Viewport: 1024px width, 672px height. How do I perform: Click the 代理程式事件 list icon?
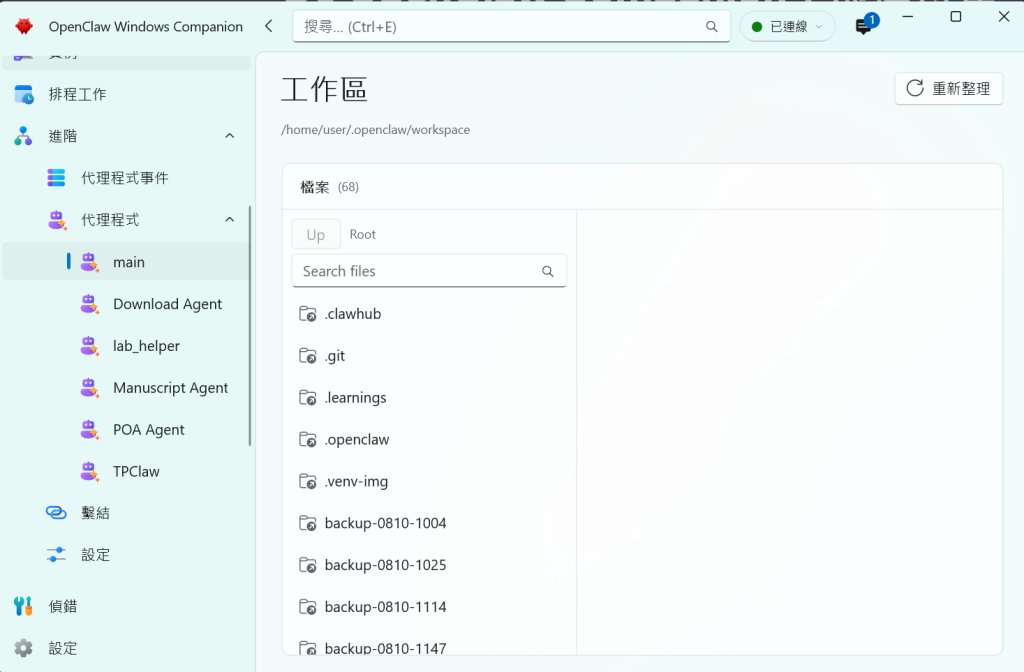tap(56, 178)
